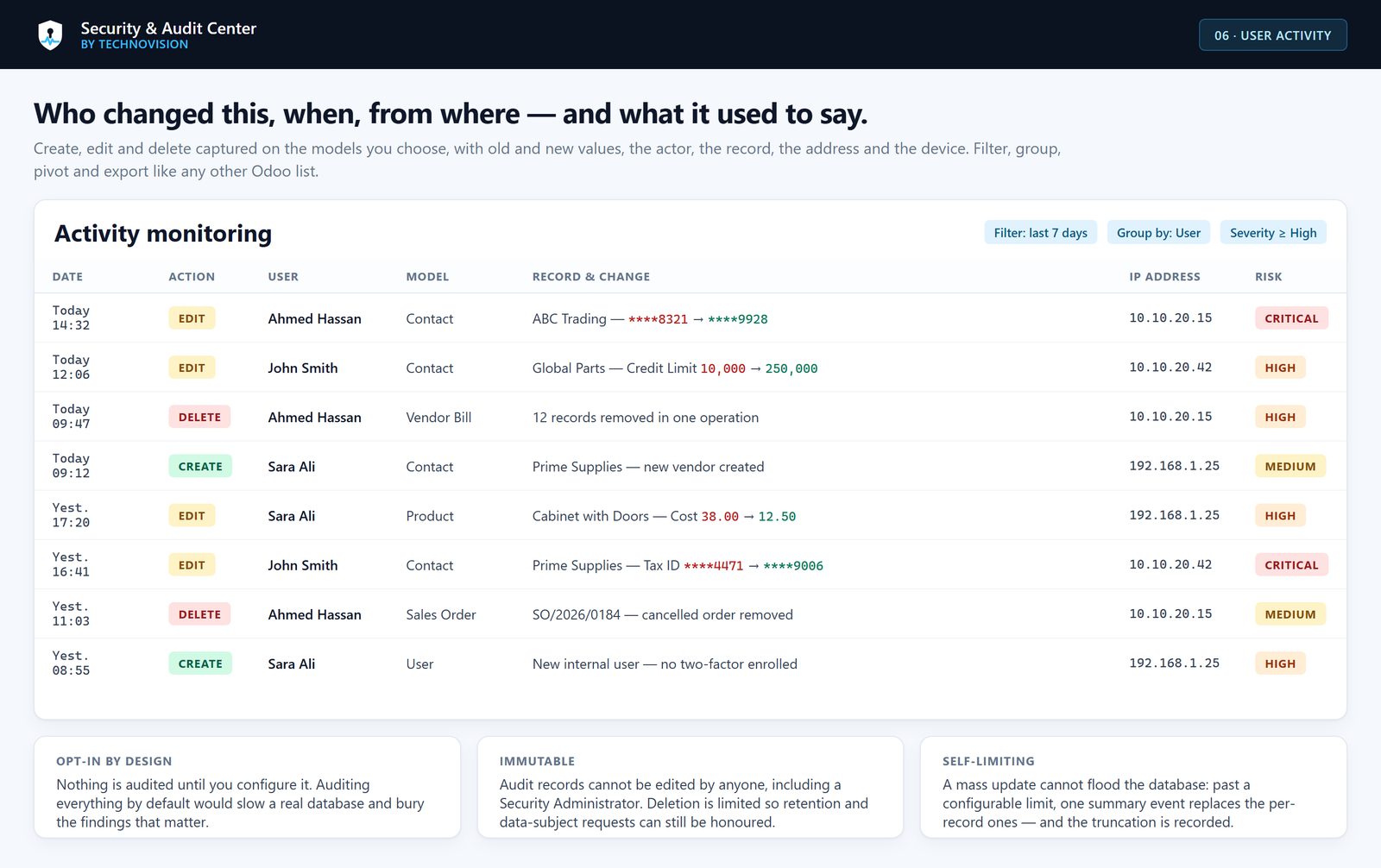Click the MODEL column header

pyautogui.click(x=427, y=277)
